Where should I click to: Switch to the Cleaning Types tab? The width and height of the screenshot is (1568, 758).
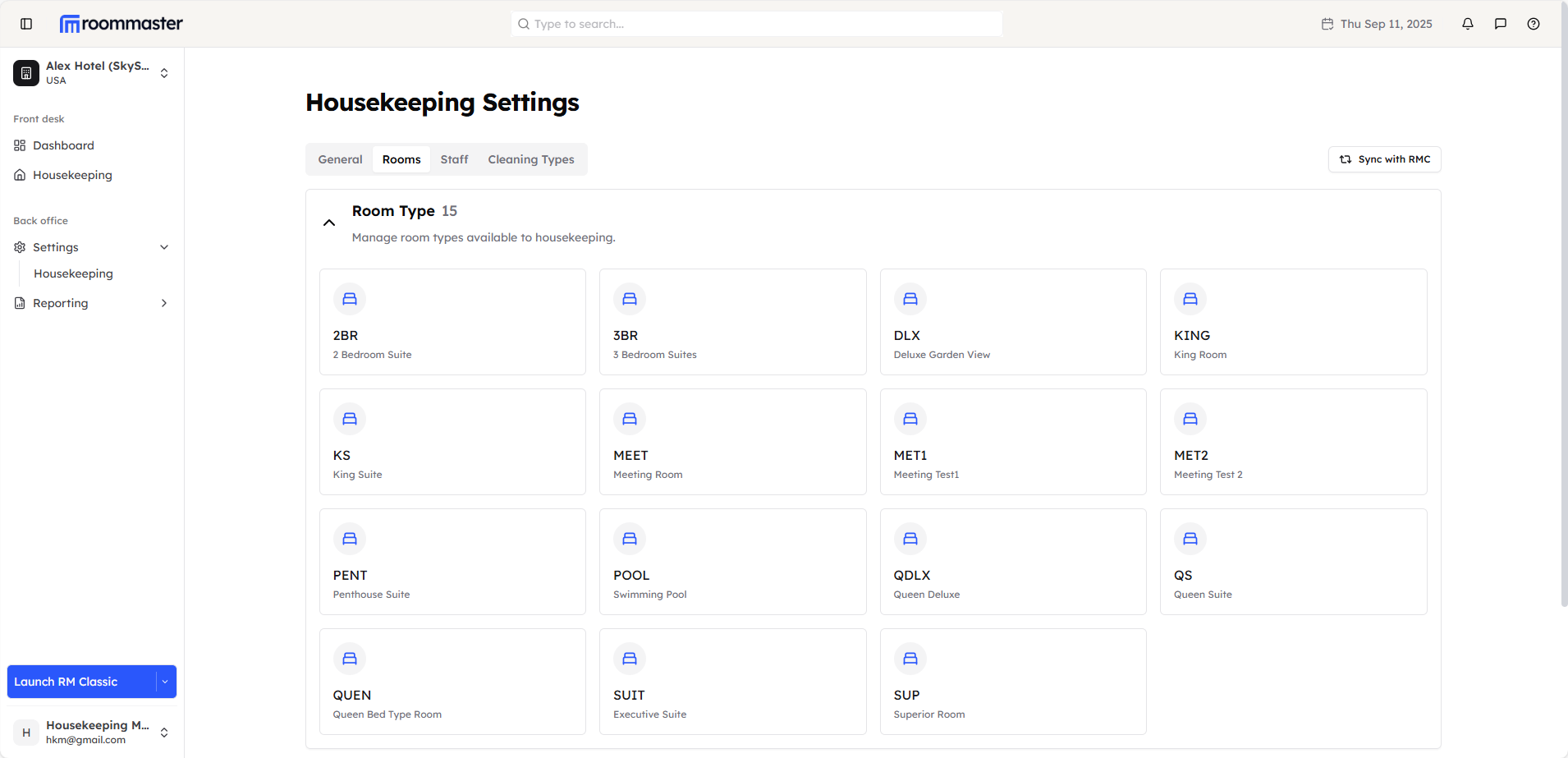tap(531, 159)
